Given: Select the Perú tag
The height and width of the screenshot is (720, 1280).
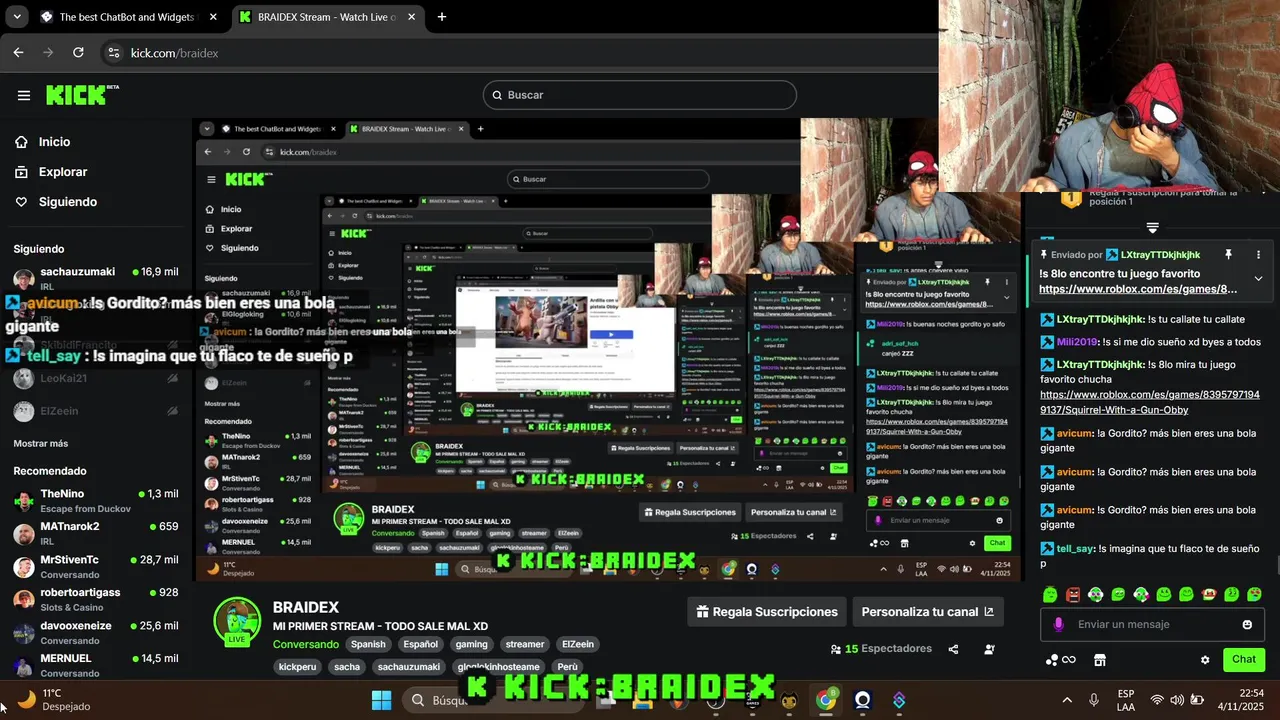Looking at the screenshot, I should tap(567, 667).
